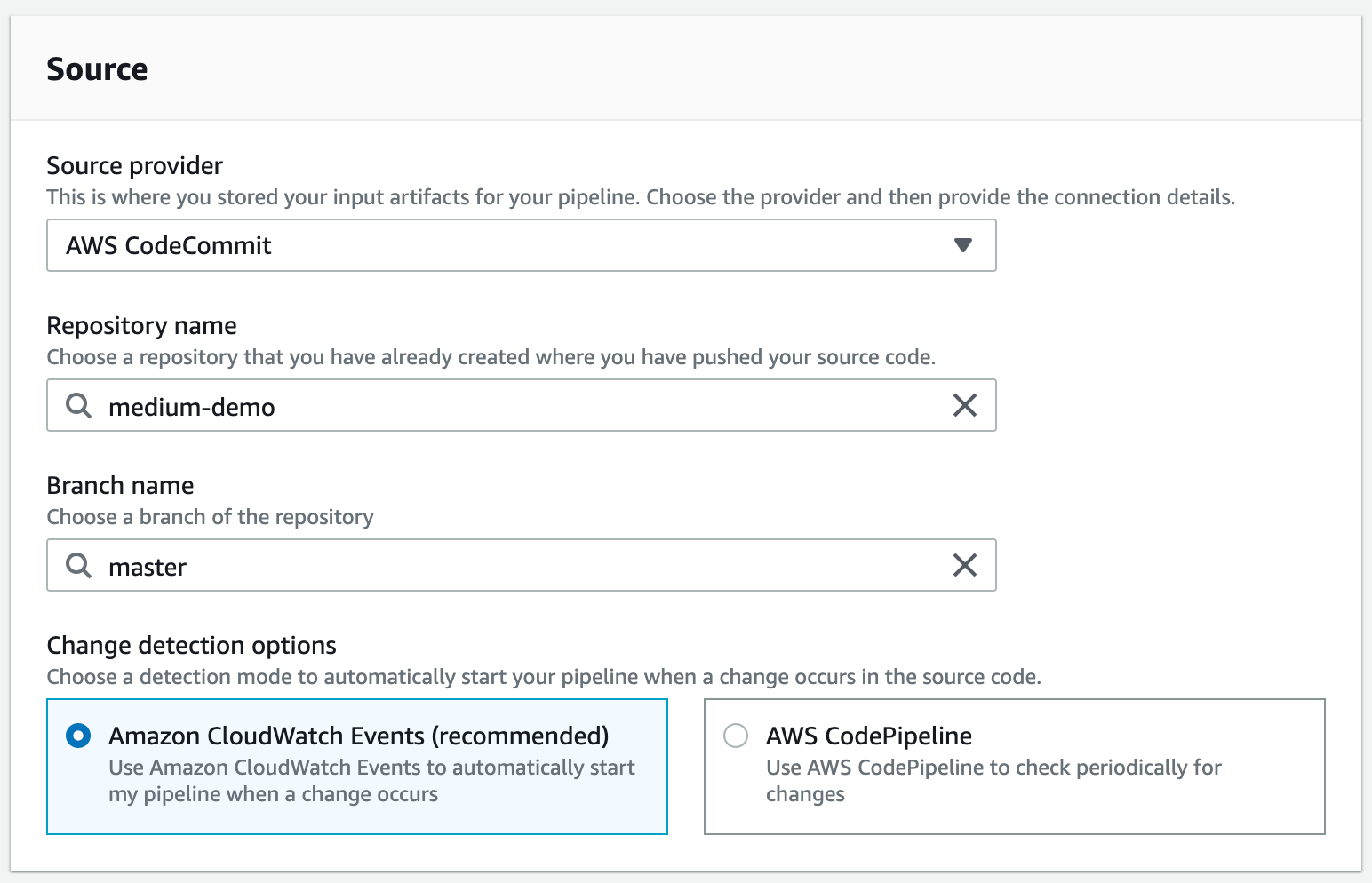Image resolution: width=1372 pixels, height=883 pixels.
Task: Expand the Source provider dropdown arrow
Action: coord(962,245)
